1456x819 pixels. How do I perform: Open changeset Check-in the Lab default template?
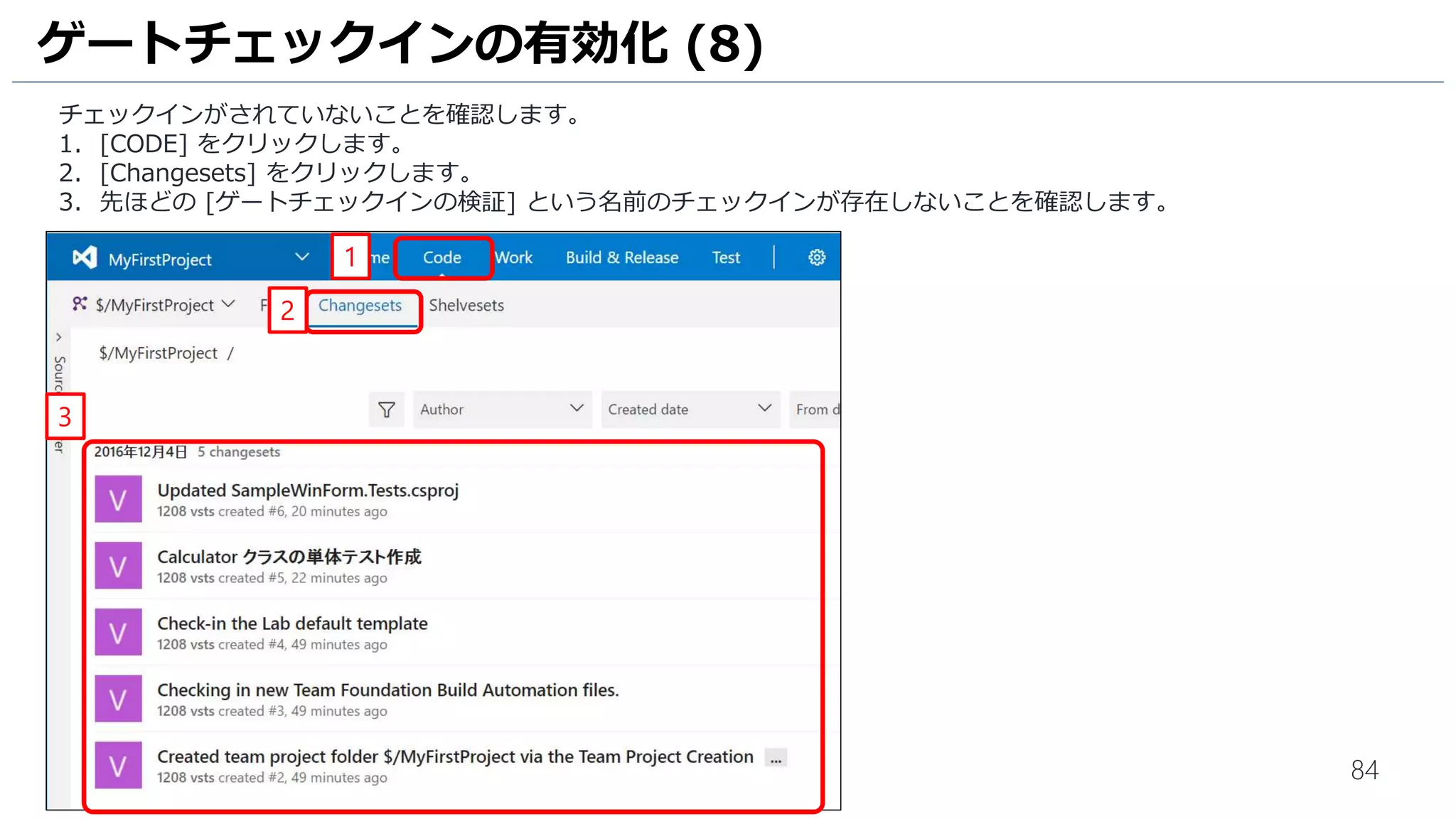click(292, 623)
